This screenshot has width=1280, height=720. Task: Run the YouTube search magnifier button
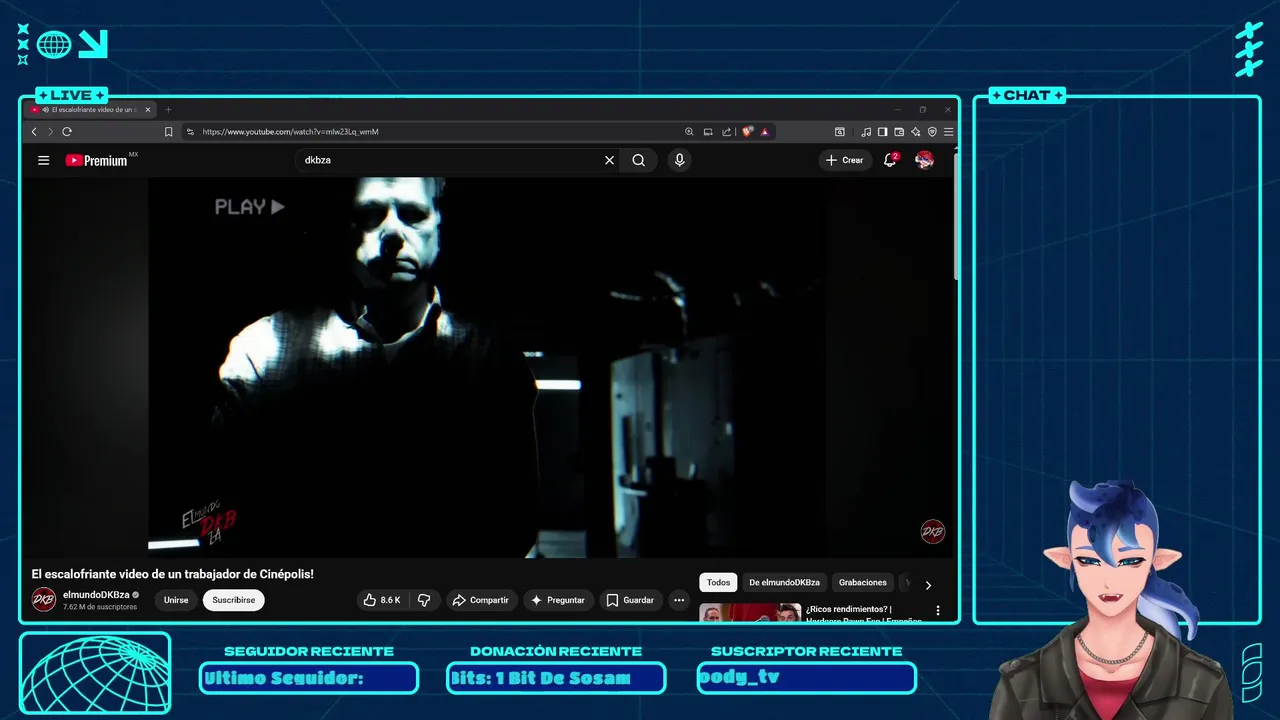tap(638, 160)
